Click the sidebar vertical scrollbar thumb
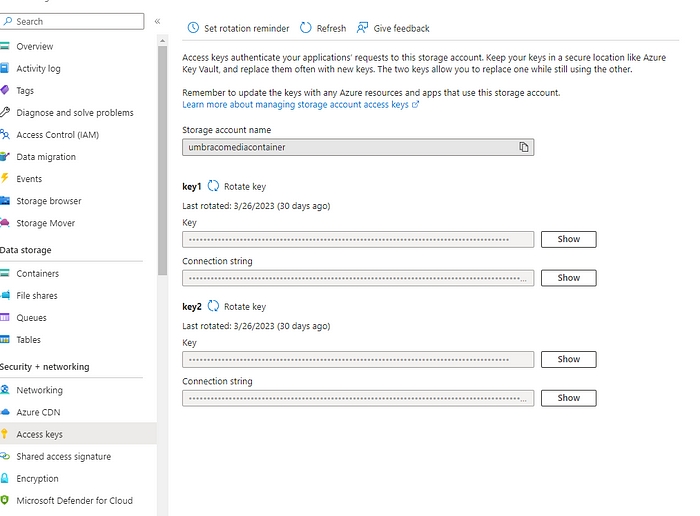 pyautogui.click(x=162, y=161)
